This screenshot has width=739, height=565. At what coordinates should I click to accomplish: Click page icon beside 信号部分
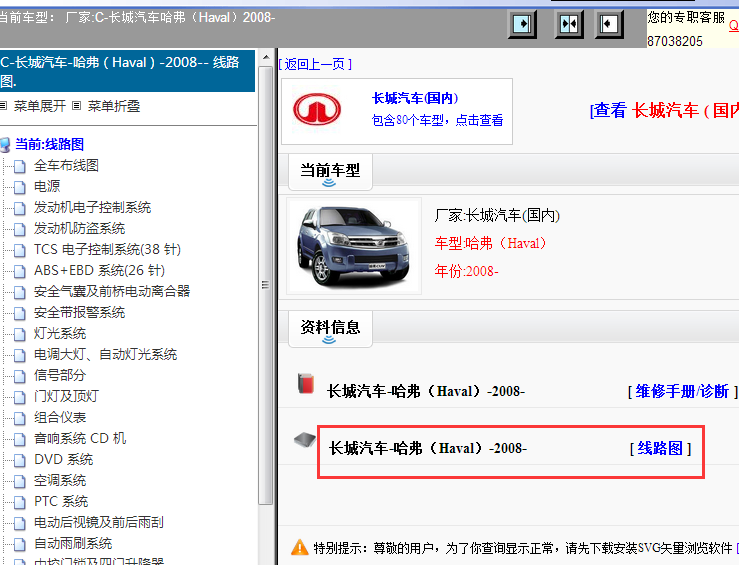click(x=20, y=376)
